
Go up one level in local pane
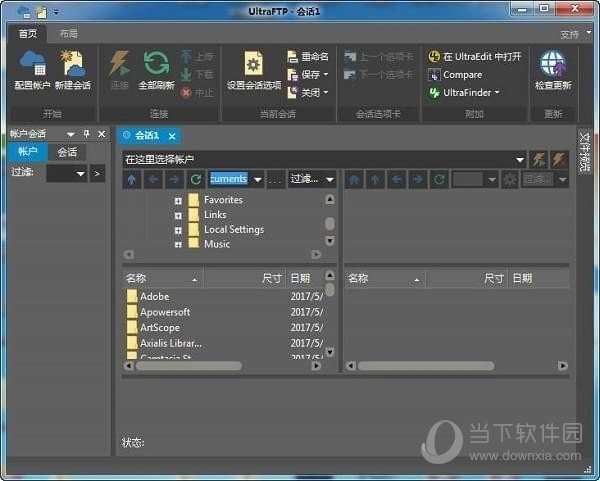(x=132, y=179)
